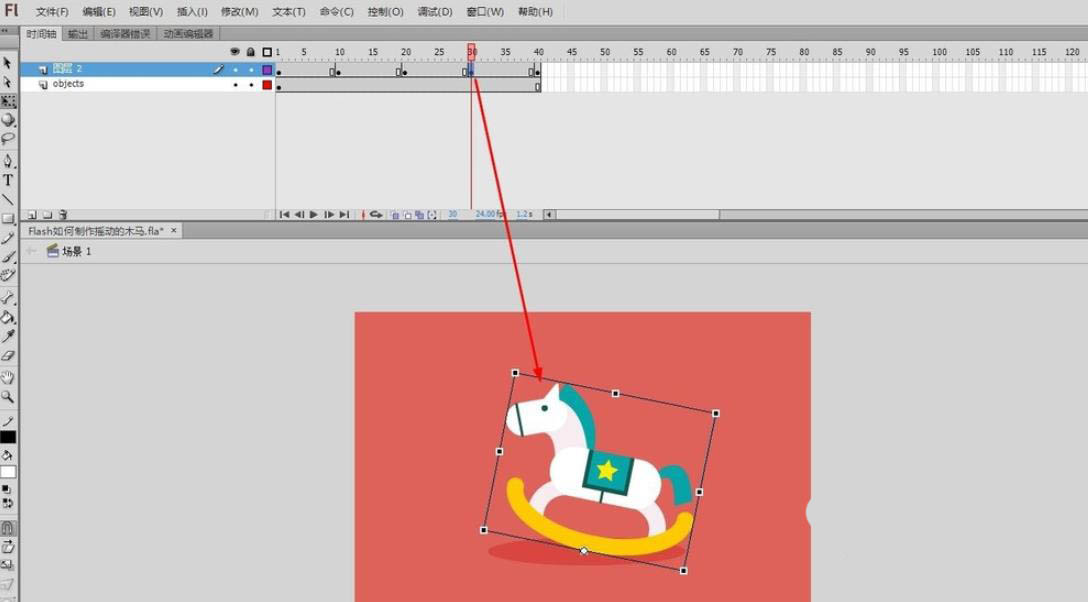Screen dimensions: 1088x602
Task: Select the Zoom magnifier tool
Action: (8, 397)
